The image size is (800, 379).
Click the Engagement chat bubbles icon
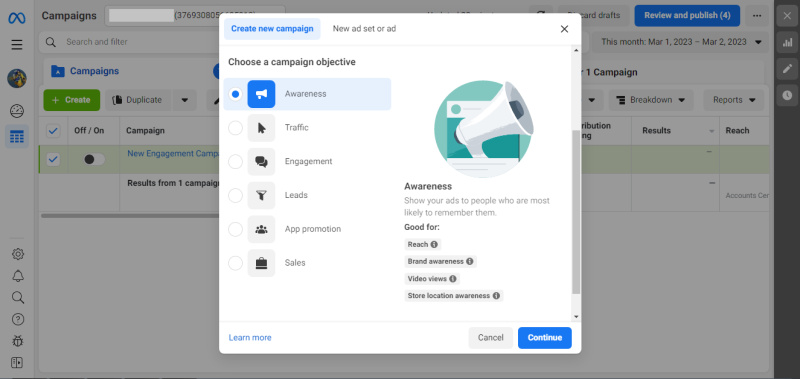click(261, 162)
